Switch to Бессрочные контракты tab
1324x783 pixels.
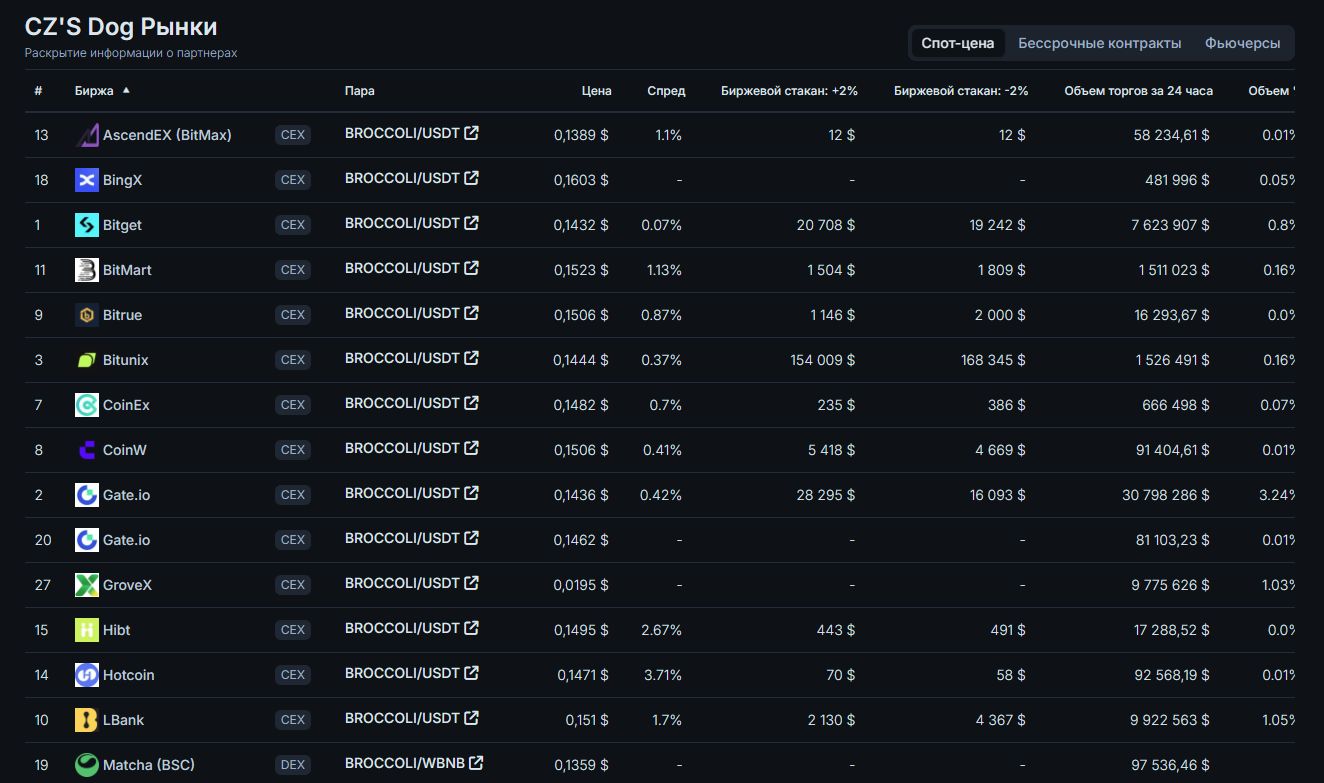click(1099, 43)
